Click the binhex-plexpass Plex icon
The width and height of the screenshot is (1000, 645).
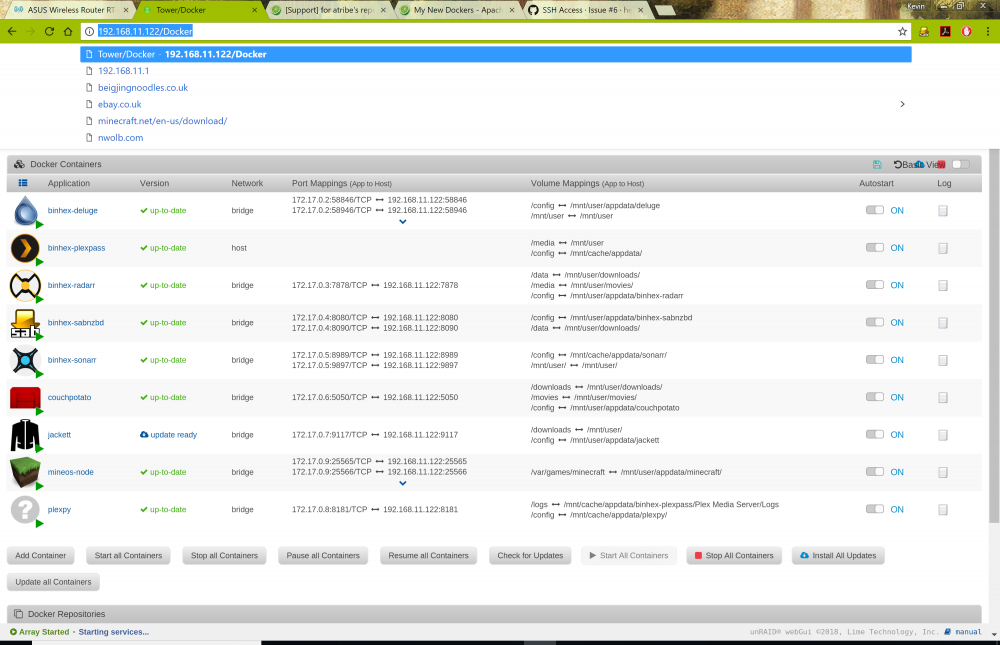tap(26, 248)
